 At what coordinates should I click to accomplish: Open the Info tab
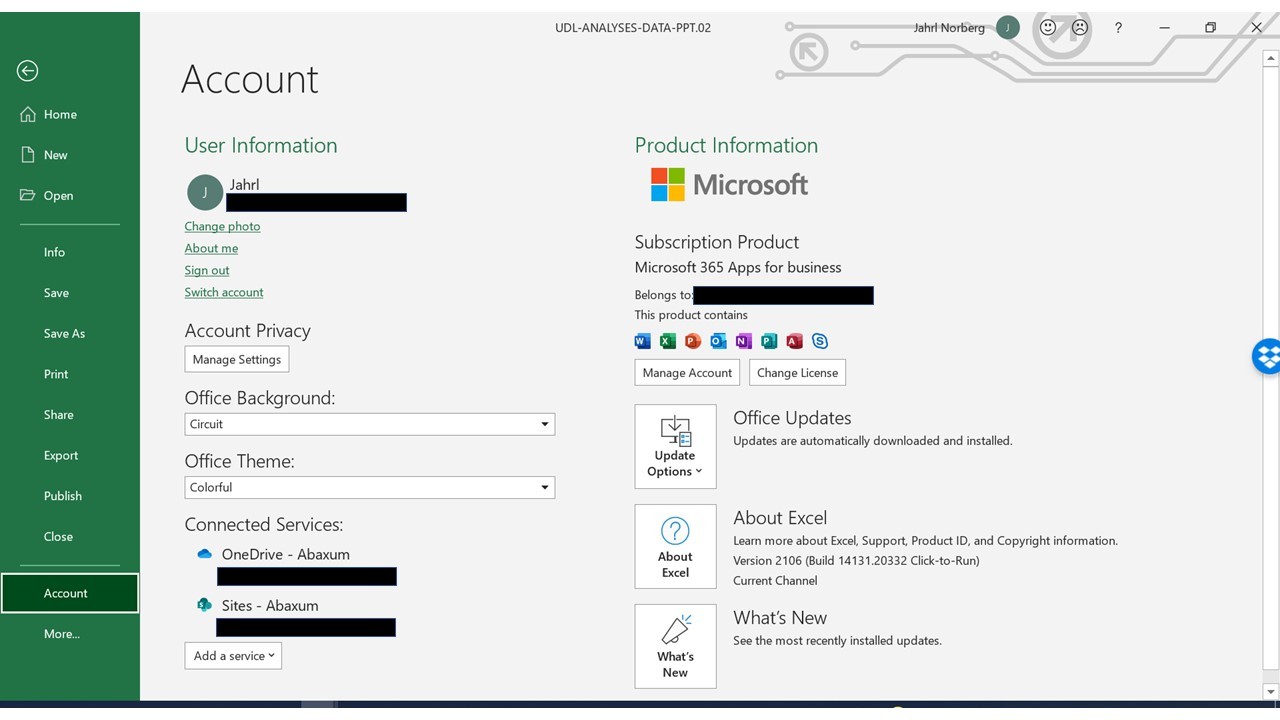[x=54, y=252]
